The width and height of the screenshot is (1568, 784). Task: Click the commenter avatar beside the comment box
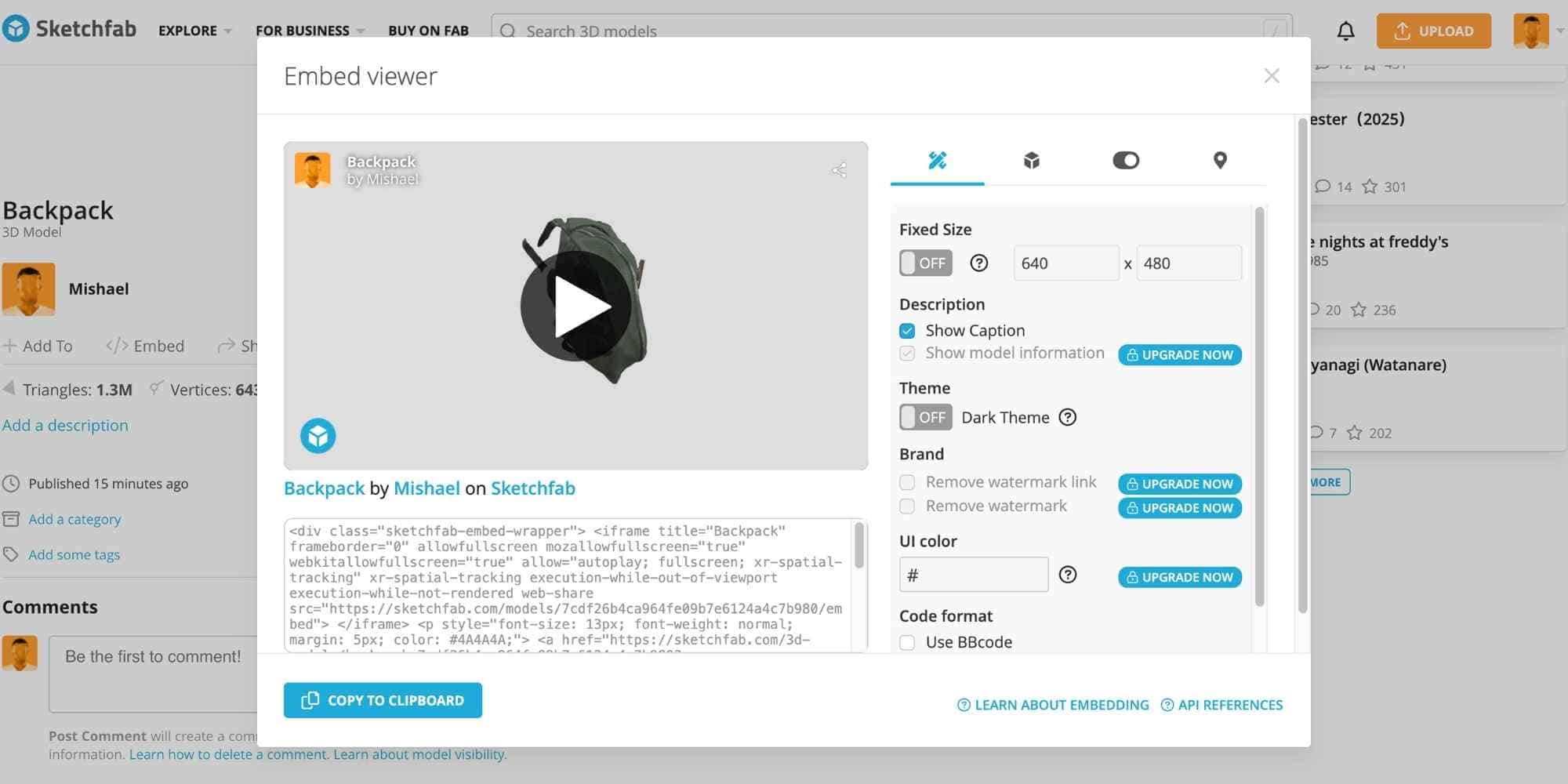pyautogui.click(x=20, y=653)
